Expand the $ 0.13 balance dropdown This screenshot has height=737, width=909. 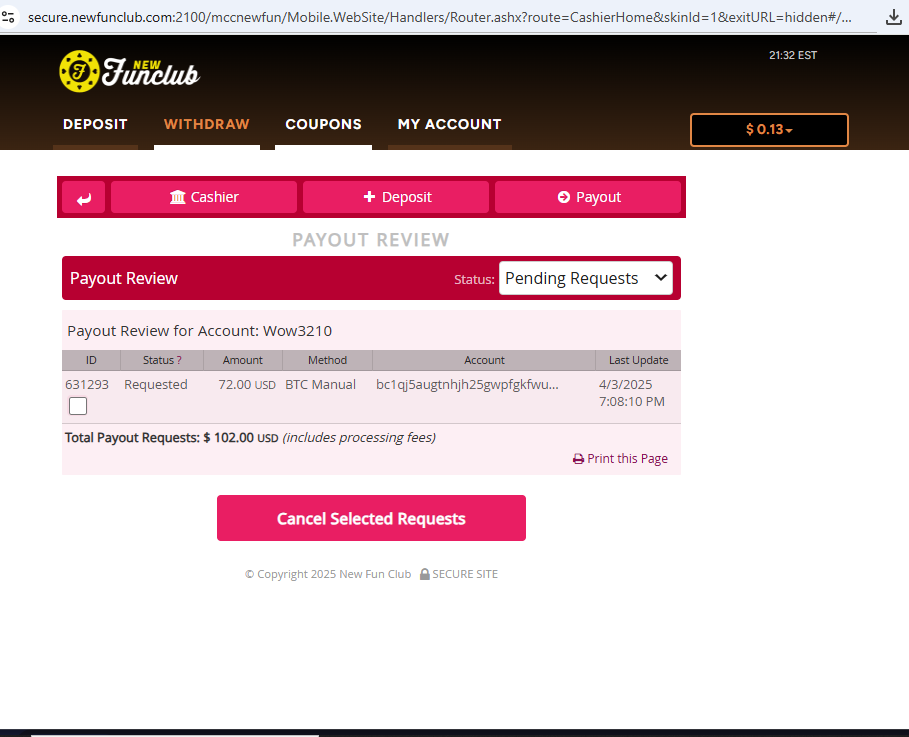click(769, 129)
